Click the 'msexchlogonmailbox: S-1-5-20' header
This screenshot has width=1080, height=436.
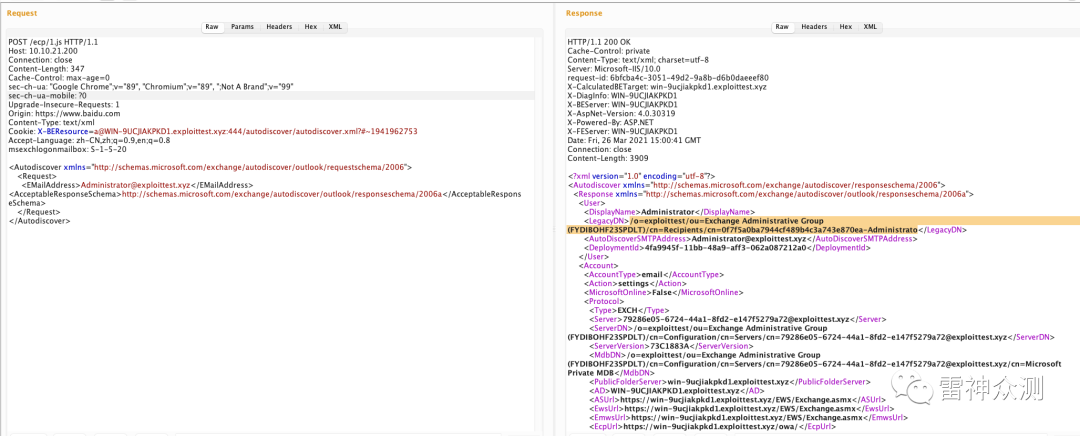point(68,149)
